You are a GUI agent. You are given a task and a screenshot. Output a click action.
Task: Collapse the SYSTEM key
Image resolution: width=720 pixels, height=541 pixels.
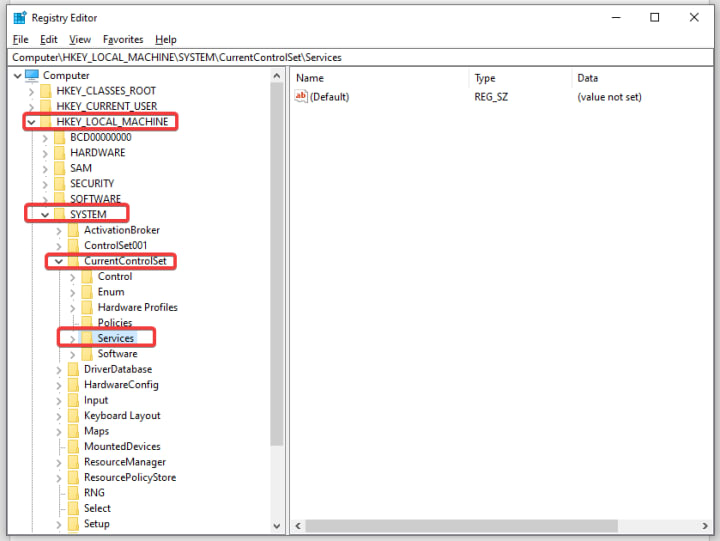point(45,215)
